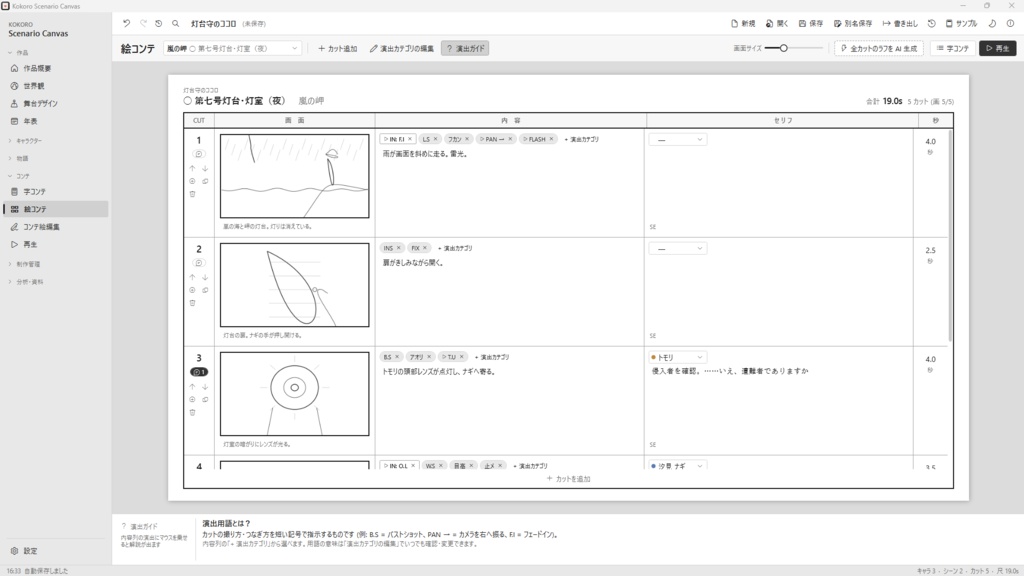
Task: Delete cut 2 with trash icon
Action: [x=192, y=303]
